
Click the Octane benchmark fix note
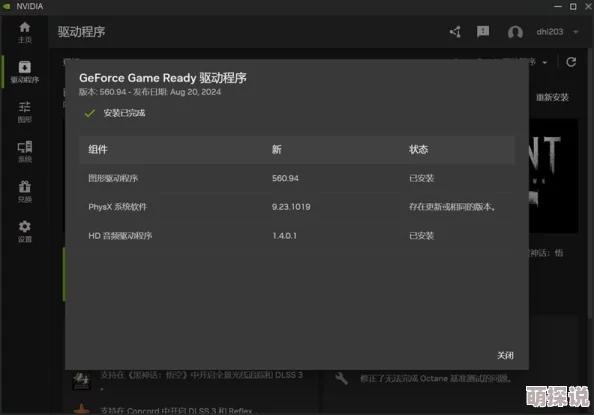point(436,378)
